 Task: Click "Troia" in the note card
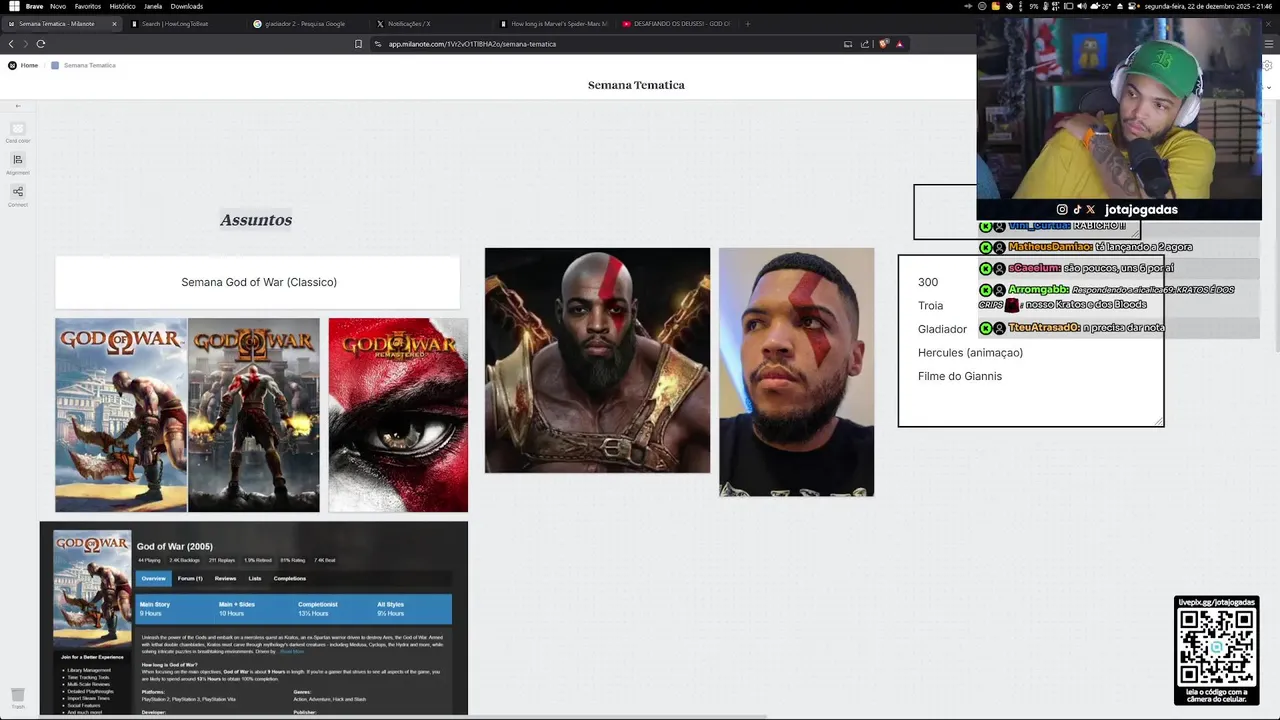pyautogui.click(x=930, y=306)
